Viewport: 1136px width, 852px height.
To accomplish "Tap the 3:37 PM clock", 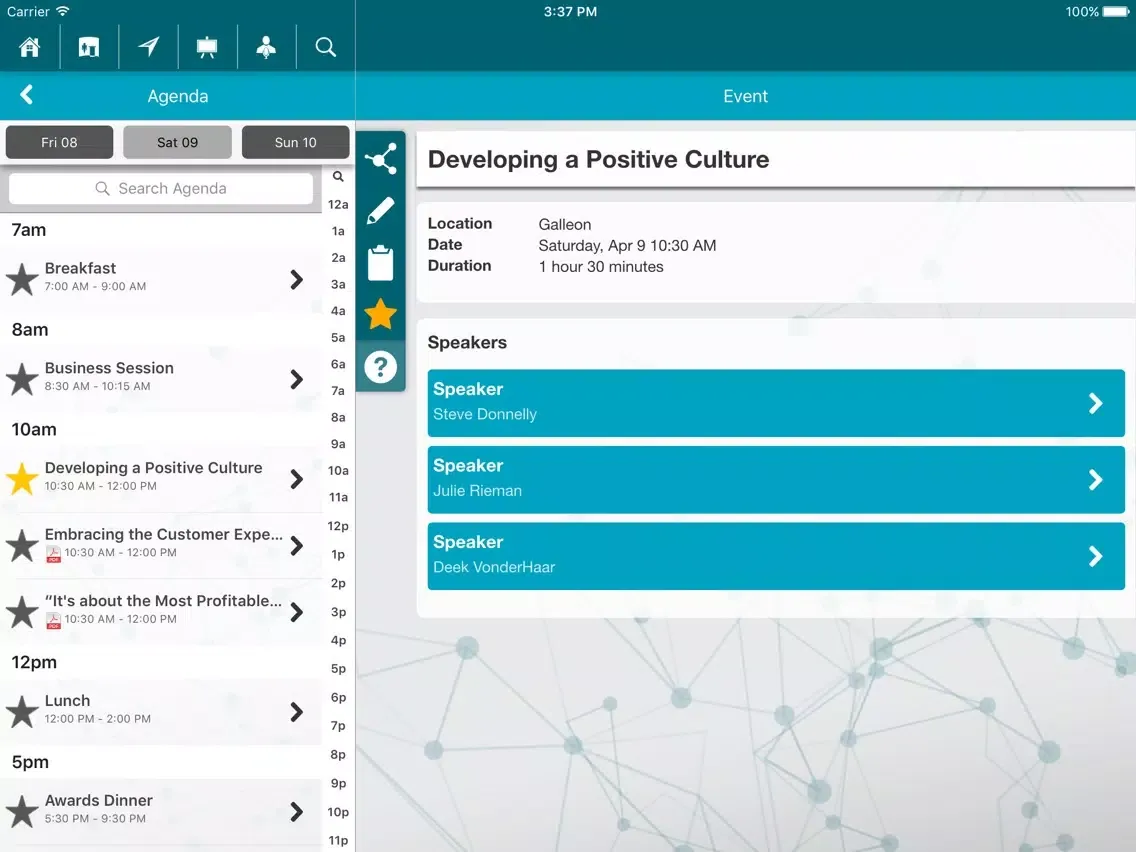I will 570,12.
